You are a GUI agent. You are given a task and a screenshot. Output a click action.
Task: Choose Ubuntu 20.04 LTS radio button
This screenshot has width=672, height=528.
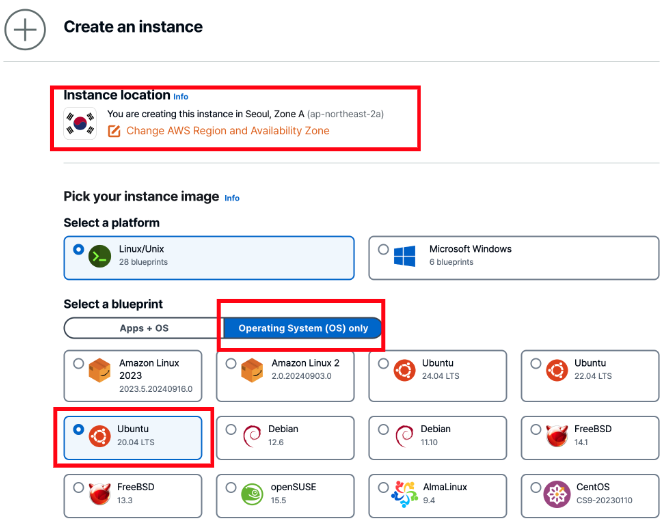click(78, 429)
